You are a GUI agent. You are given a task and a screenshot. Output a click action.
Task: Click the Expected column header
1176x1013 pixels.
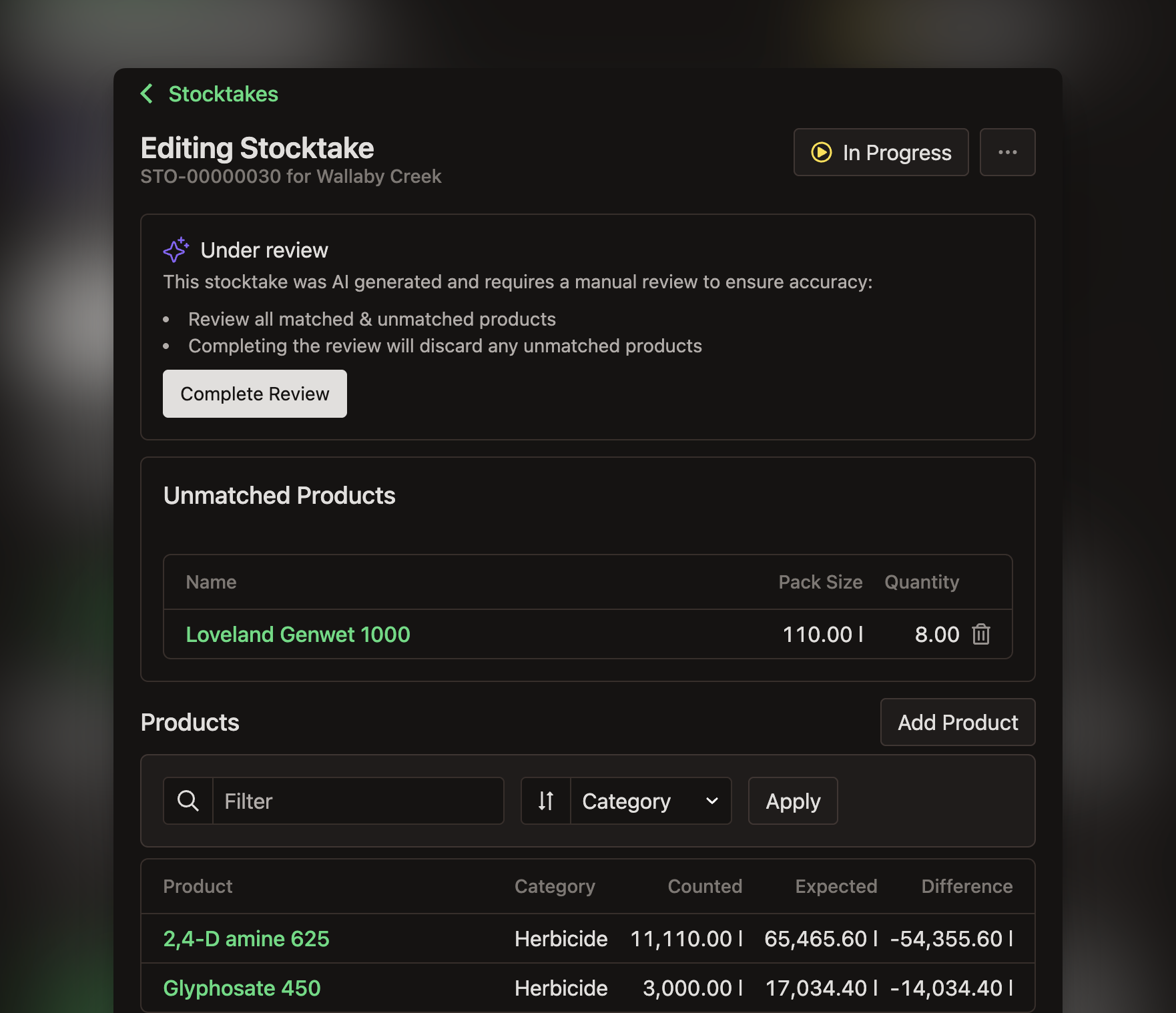836,886
